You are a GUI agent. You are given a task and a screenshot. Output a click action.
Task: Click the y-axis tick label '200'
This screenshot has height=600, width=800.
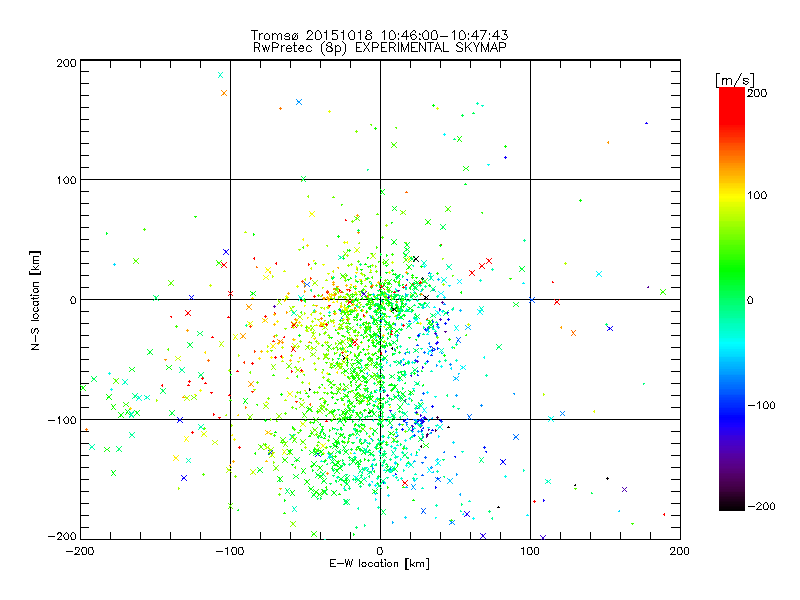(66, 63)
